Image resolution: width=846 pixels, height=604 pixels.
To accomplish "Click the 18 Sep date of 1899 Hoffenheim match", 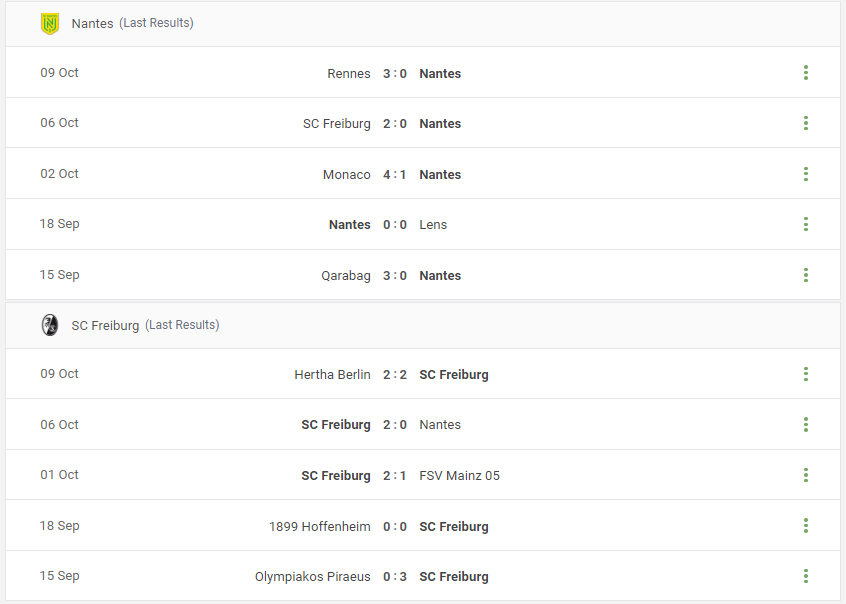I will (x=59, y=525).
